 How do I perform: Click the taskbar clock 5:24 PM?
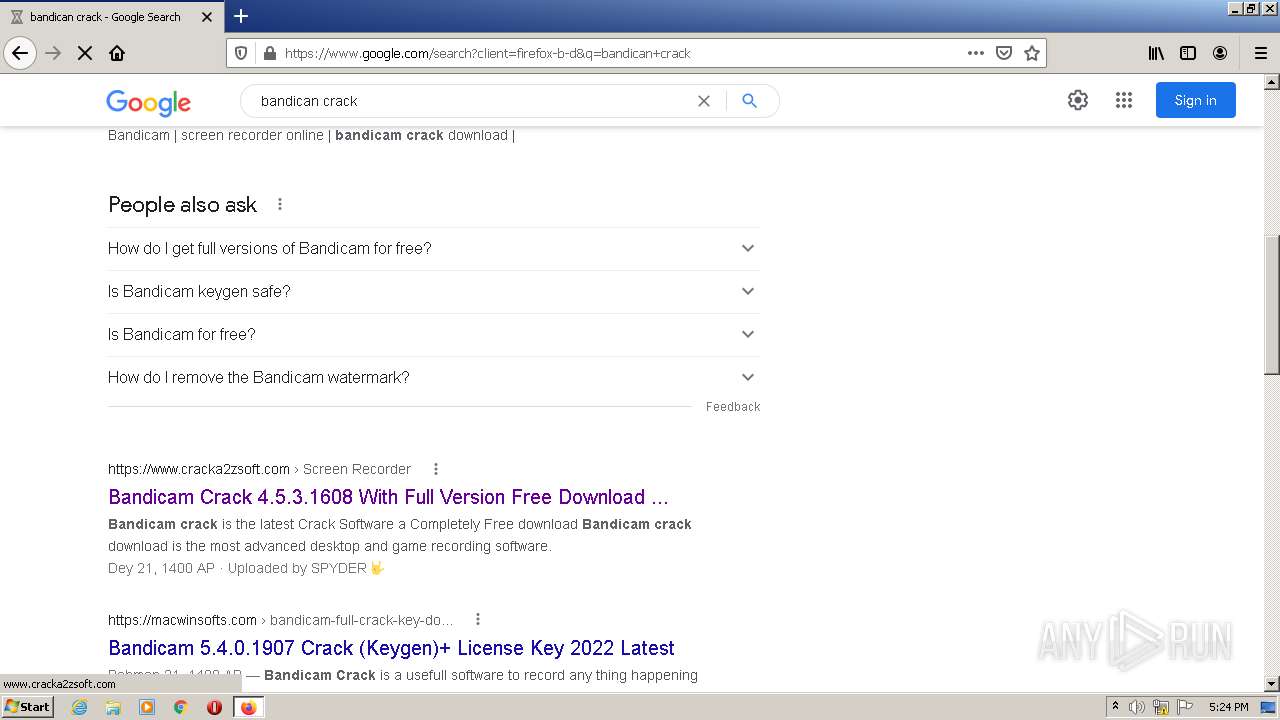(x=1229, y=707)
